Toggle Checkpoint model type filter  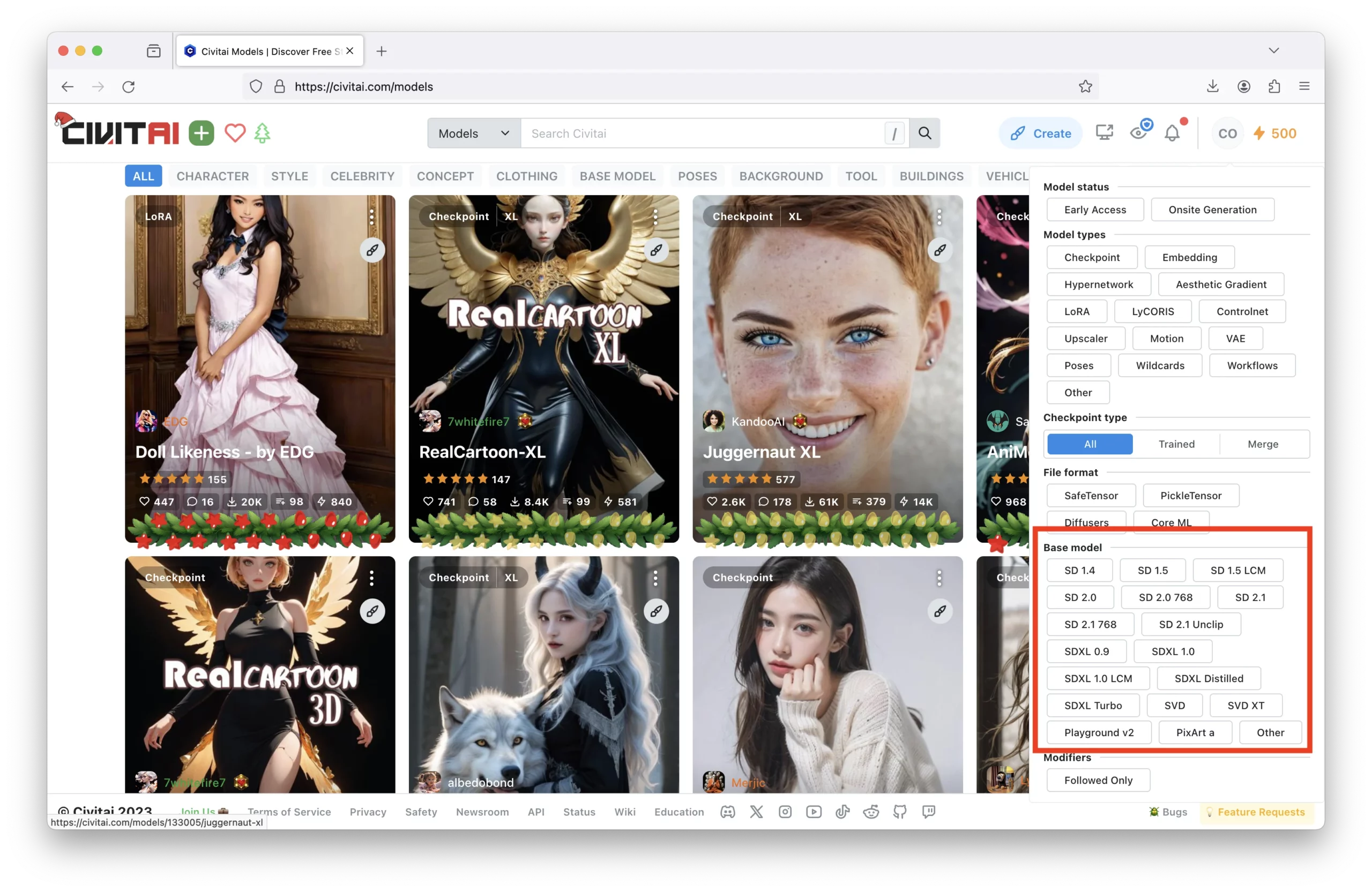(x=1092, y=258)
